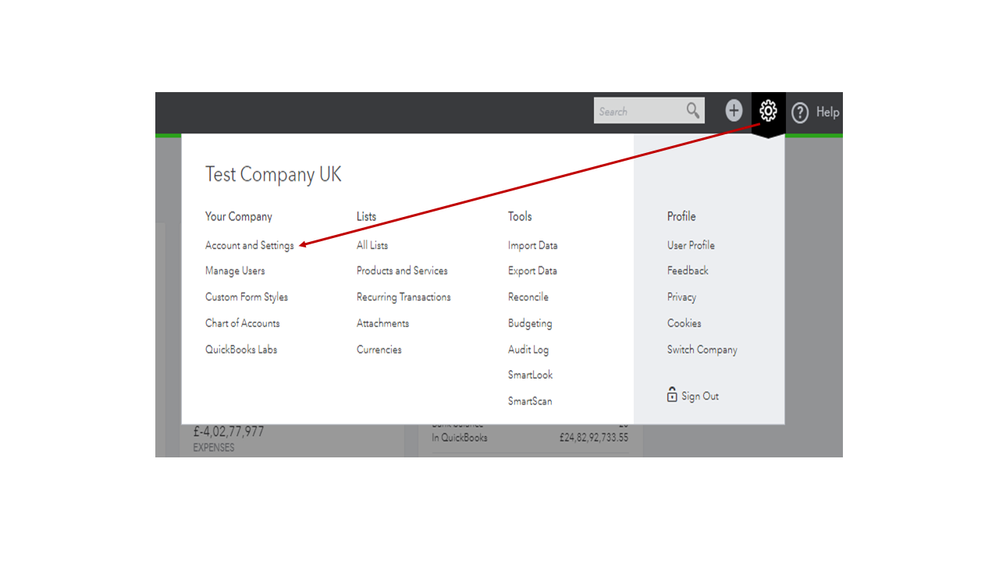Select Import Data tool
This screenshot has height=562, width=999.
pyautogui.click(x=533, y=245)
